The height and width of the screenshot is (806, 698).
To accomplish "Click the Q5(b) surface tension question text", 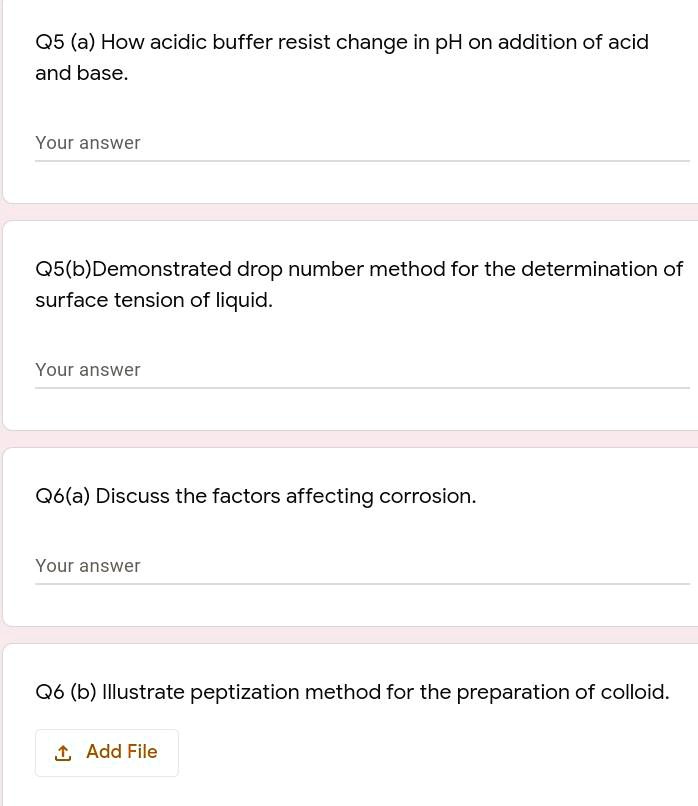I will (x=359, y=284).
